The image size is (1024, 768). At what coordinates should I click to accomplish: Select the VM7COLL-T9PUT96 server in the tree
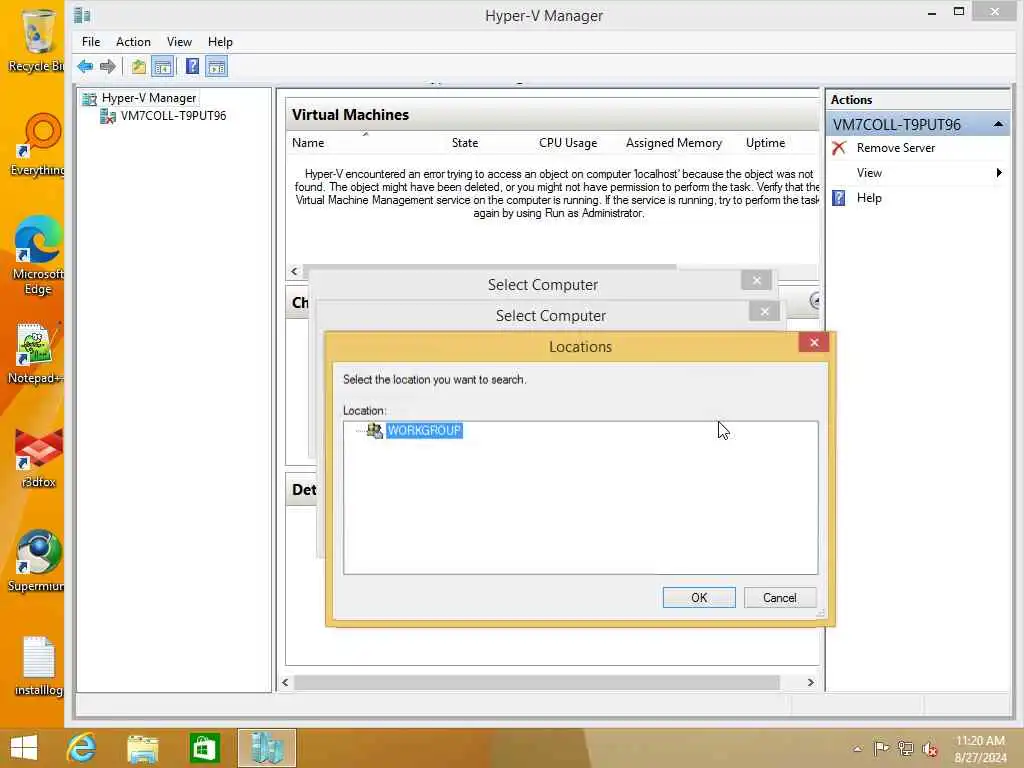coord(173,116)
